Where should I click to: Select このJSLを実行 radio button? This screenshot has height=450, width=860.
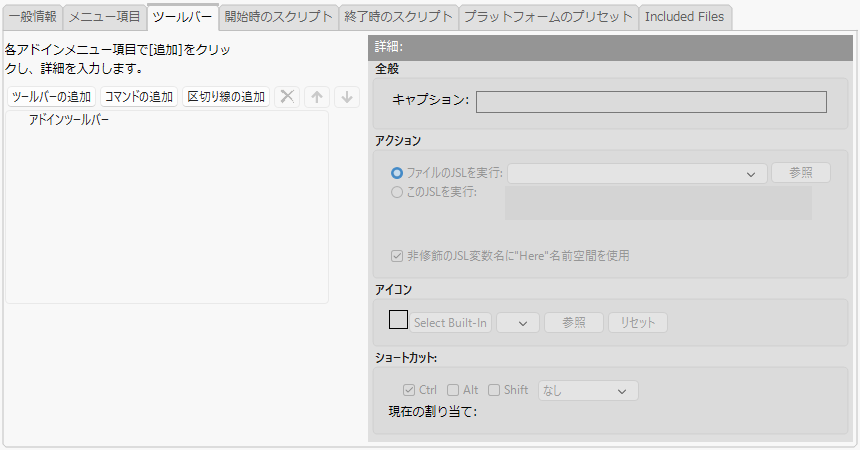(397, 192)
